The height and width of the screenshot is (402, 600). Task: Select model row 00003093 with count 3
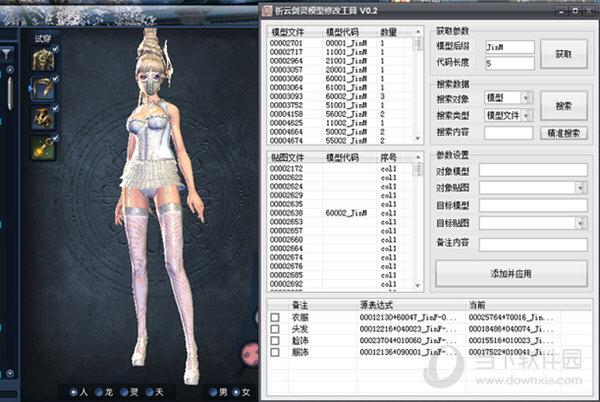[x=341, y=96]
